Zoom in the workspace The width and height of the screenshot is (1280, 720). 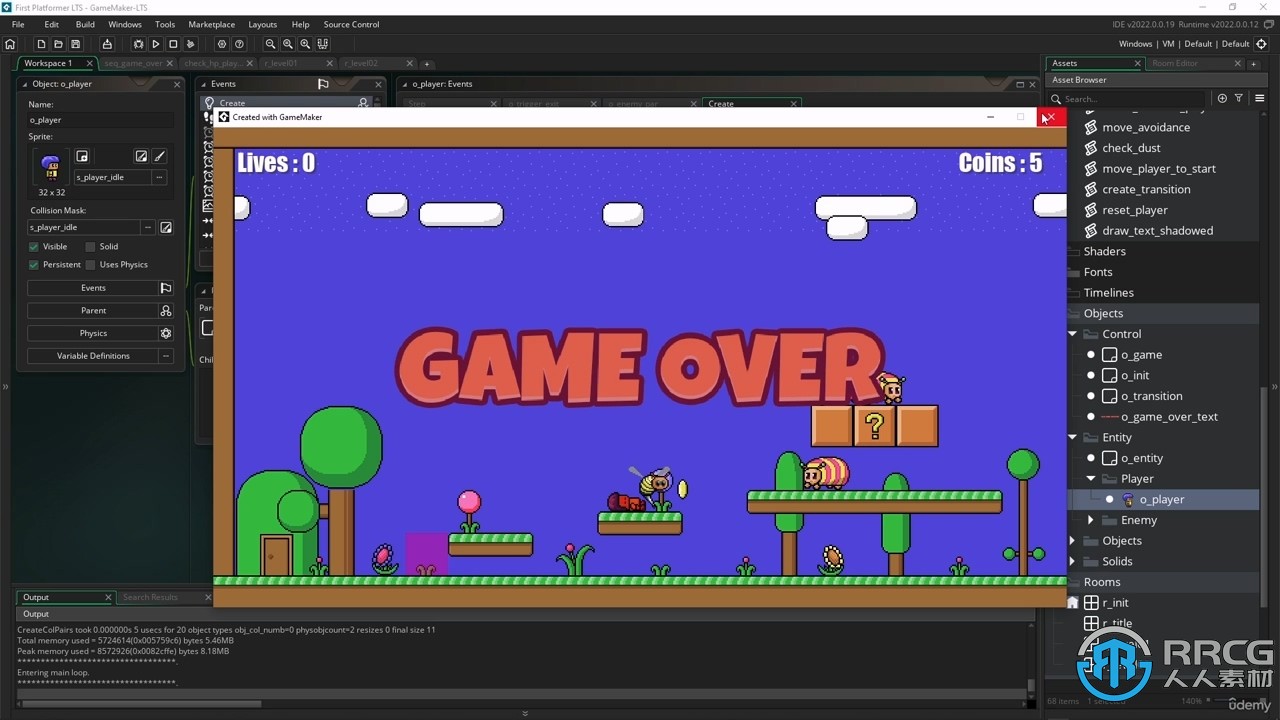click(305, 44)
